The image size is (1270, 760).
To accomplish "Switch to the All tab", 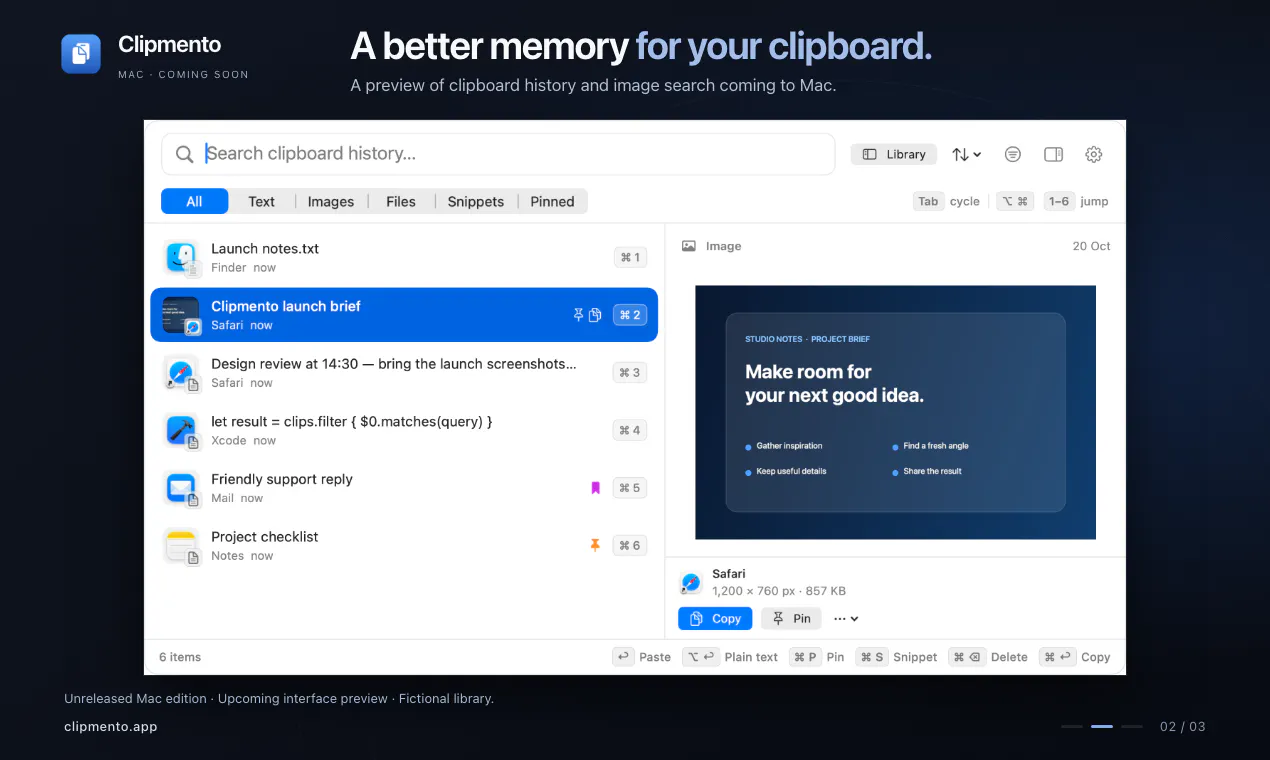I will coord(194,201).
